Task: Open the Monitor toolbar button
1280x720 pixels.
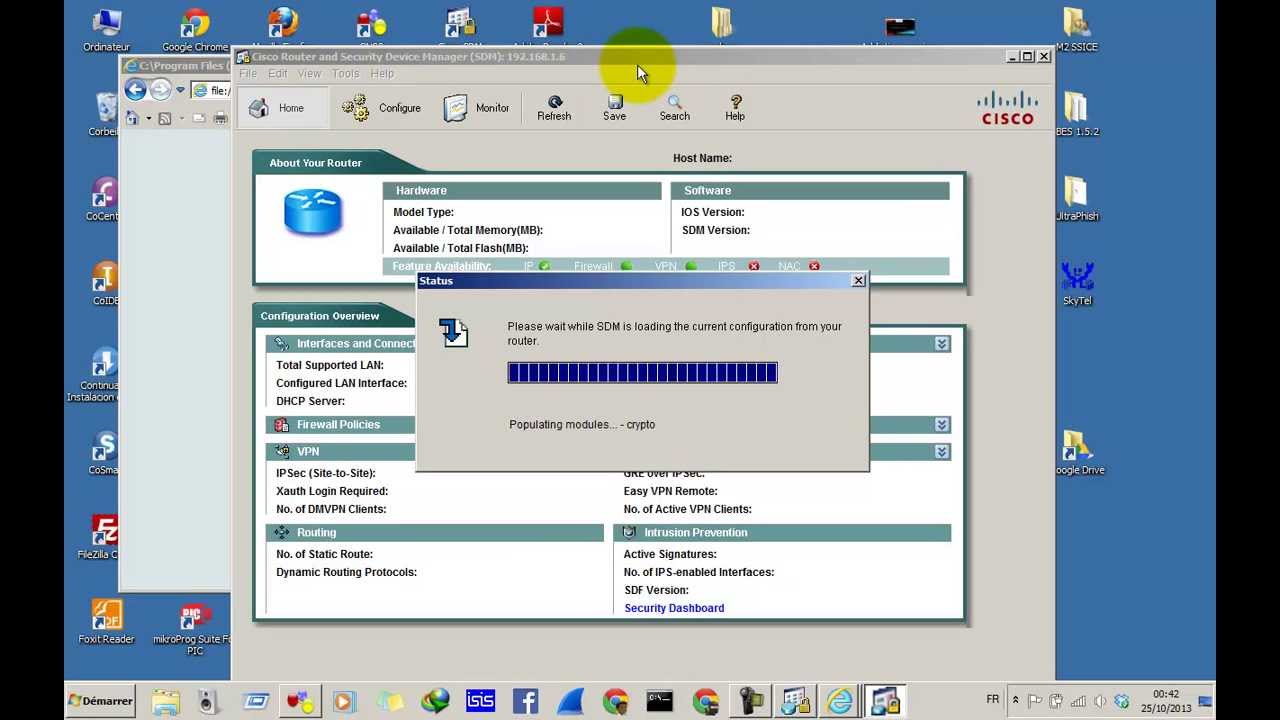Action: pos(477,108)
